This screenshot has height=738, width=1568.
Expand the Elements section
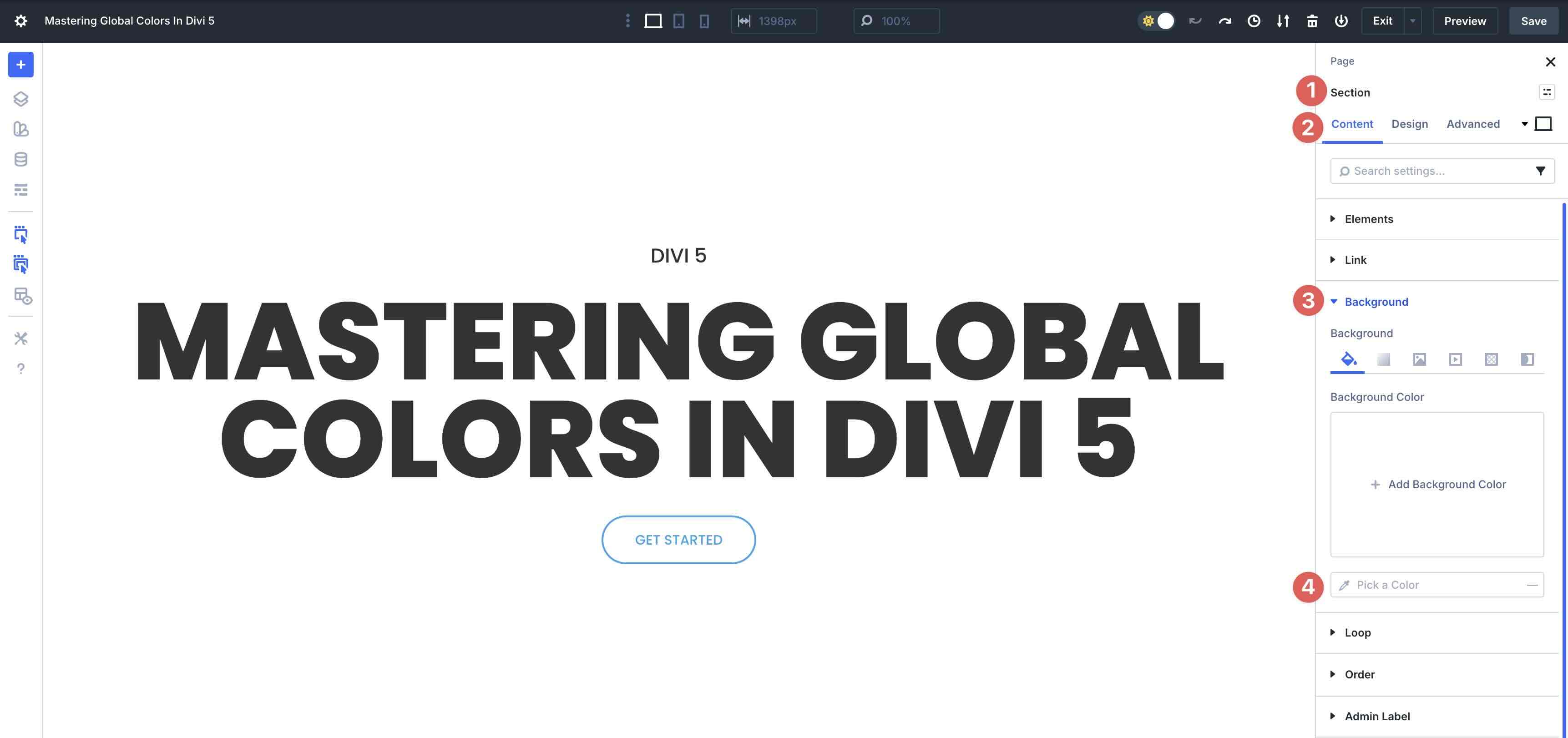(1369, 219)
